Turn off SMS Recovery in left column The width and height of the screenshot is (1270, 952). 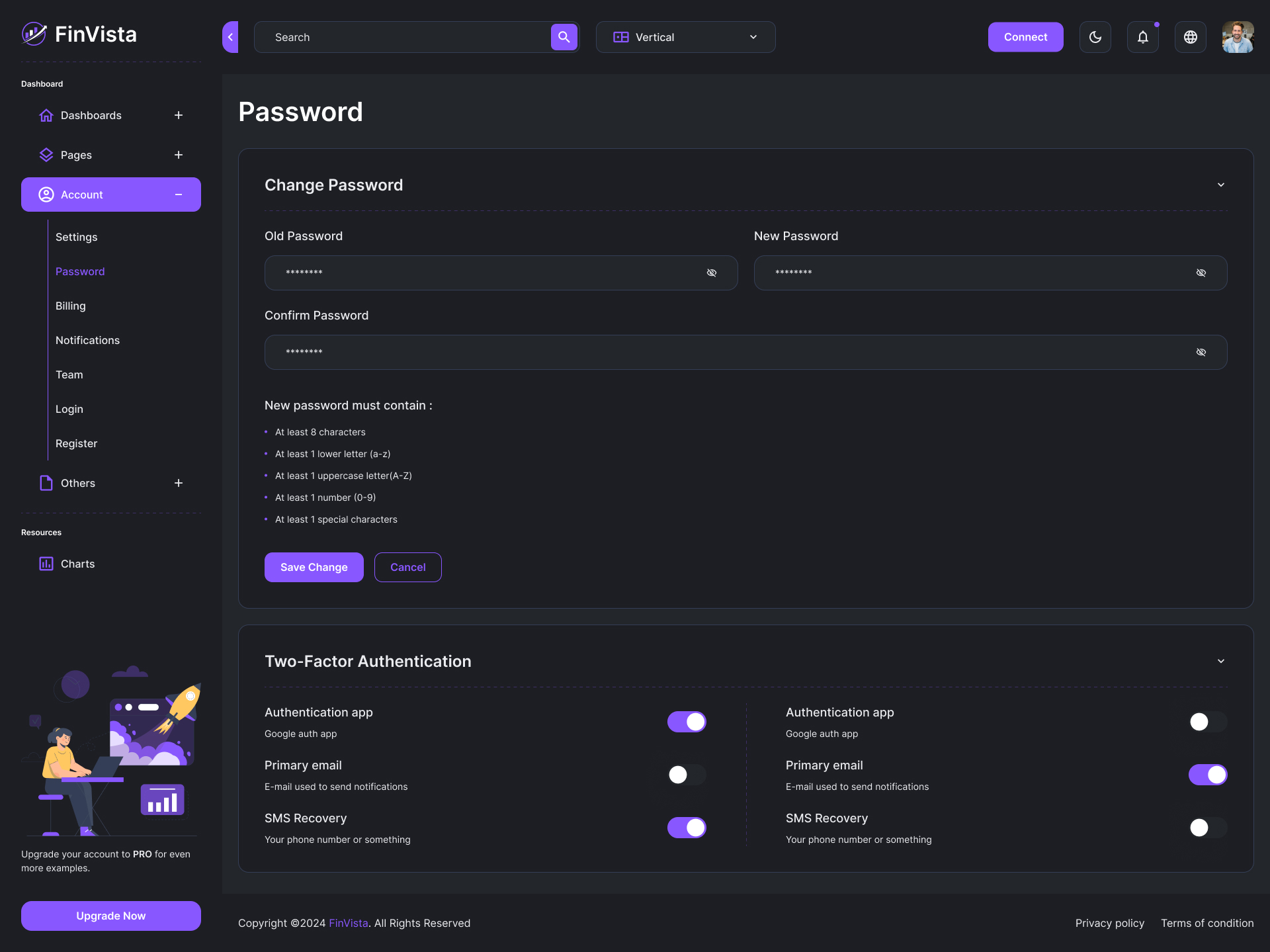pos(687,827)
